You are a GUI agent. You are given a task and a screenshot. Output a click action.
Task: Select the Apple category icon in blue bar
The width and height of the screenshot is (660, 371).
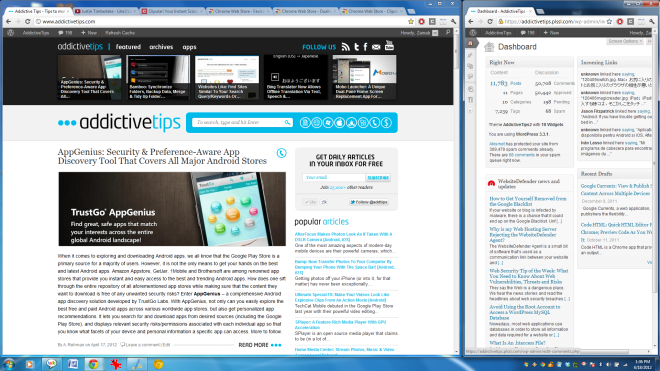point(340,123)
